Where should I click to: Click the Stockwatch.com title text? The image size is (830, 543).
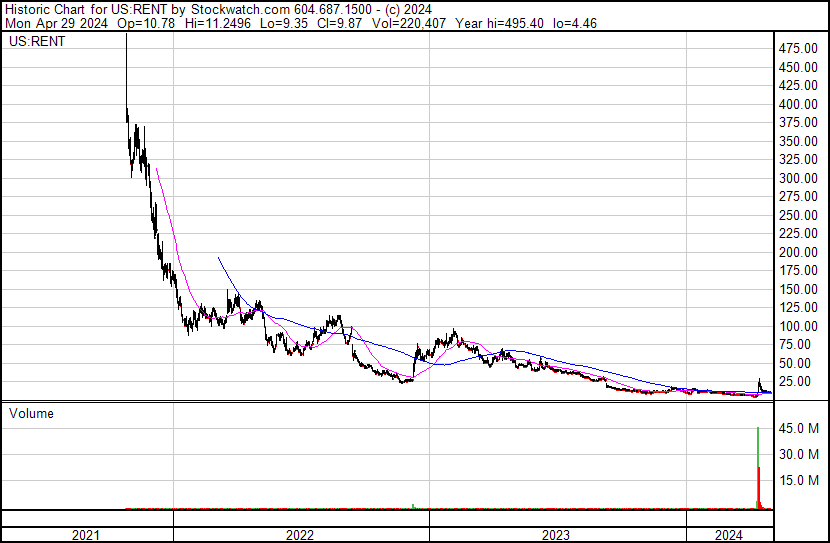click(x=240, y=10)
